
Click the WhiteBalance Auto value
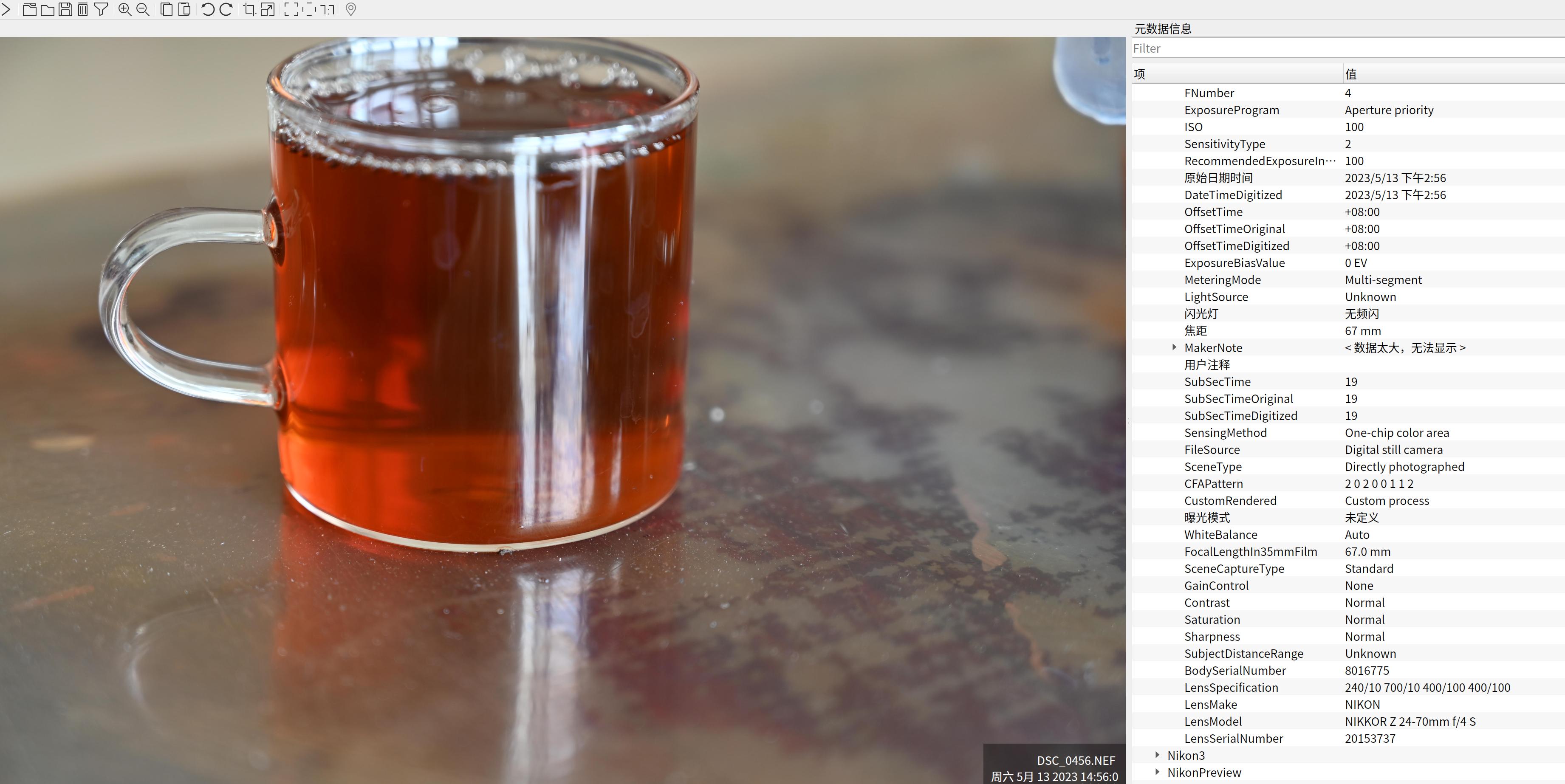[x=1357, y=534]
